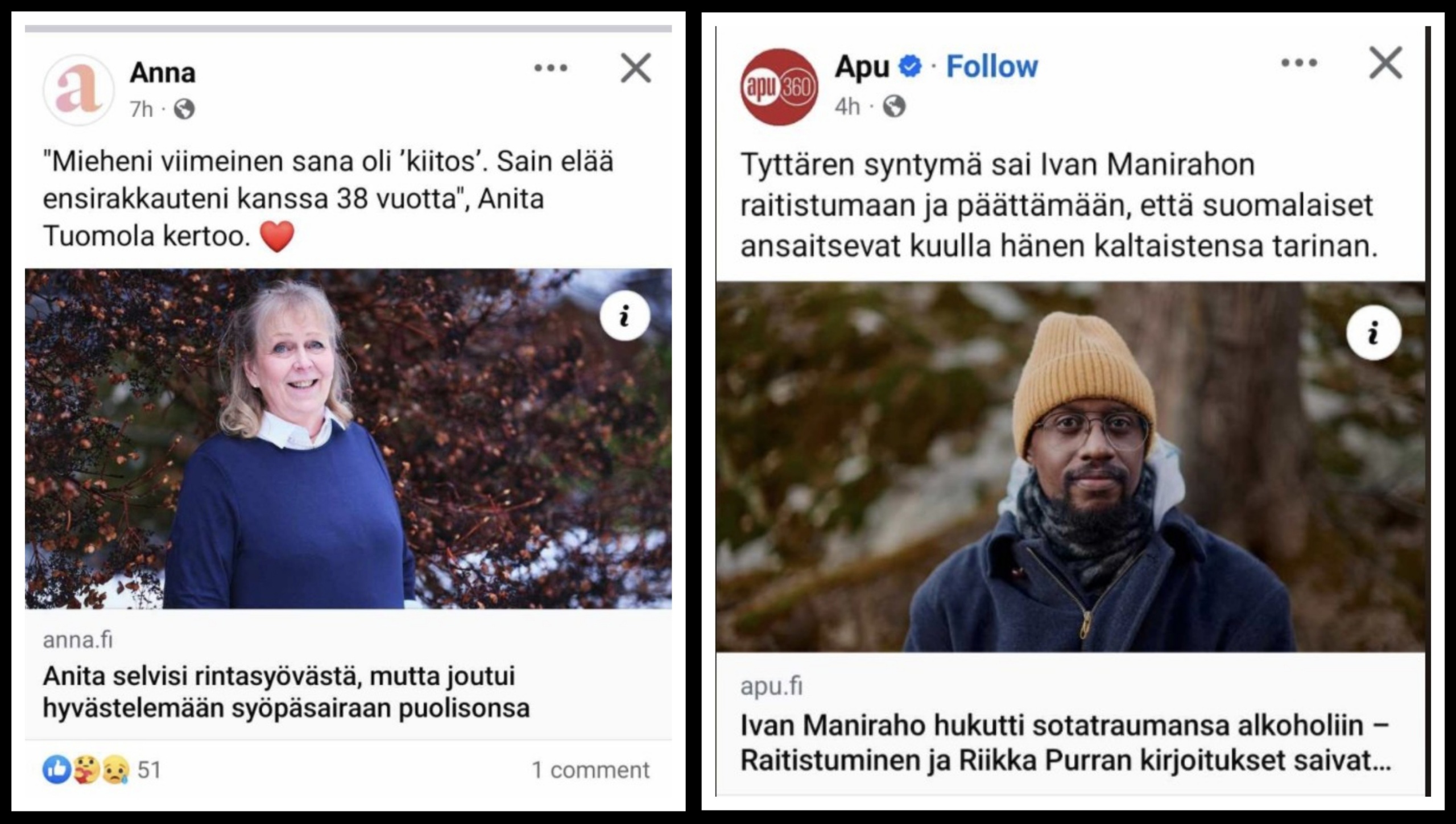Follow the Apu page
1456x824 pixels.
pyautogui.click(x=992, y=67)
